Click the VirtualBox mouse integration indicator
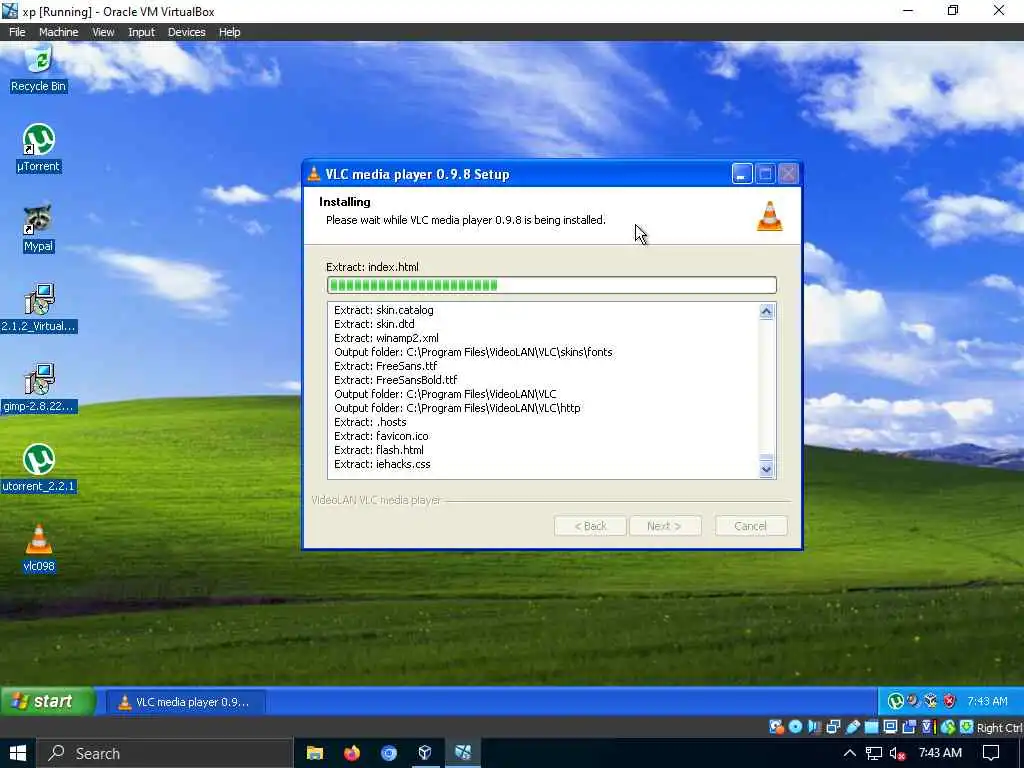The height and width of the screenshot is (768, 1024). (948, 727)
